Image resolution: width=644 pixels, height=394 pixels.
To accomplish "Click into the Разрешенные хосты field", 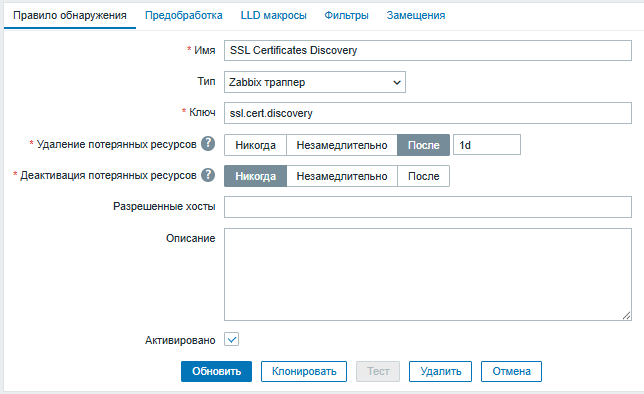I will click(428, 207).
